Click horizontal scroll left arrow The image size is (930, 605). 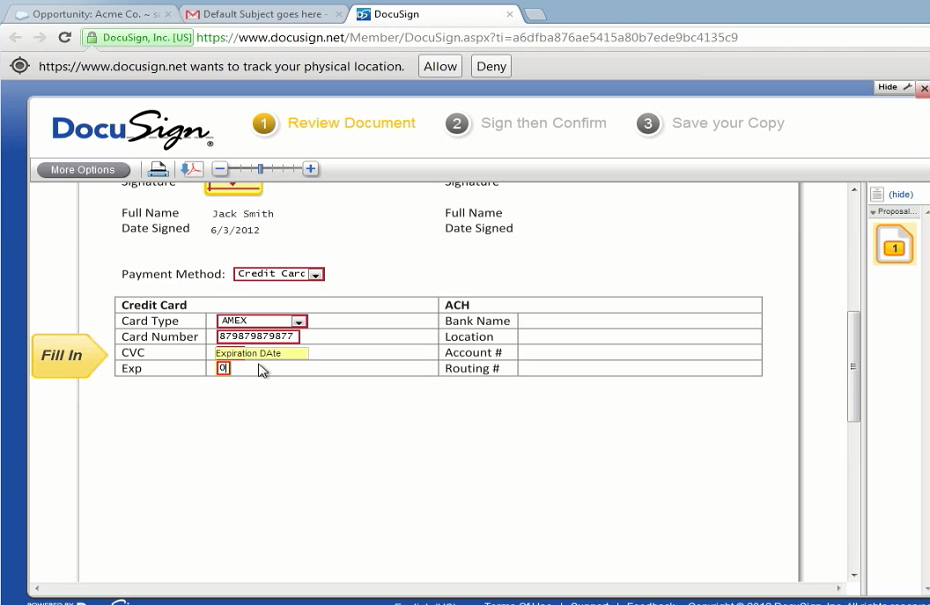click(x=37, y=588)
